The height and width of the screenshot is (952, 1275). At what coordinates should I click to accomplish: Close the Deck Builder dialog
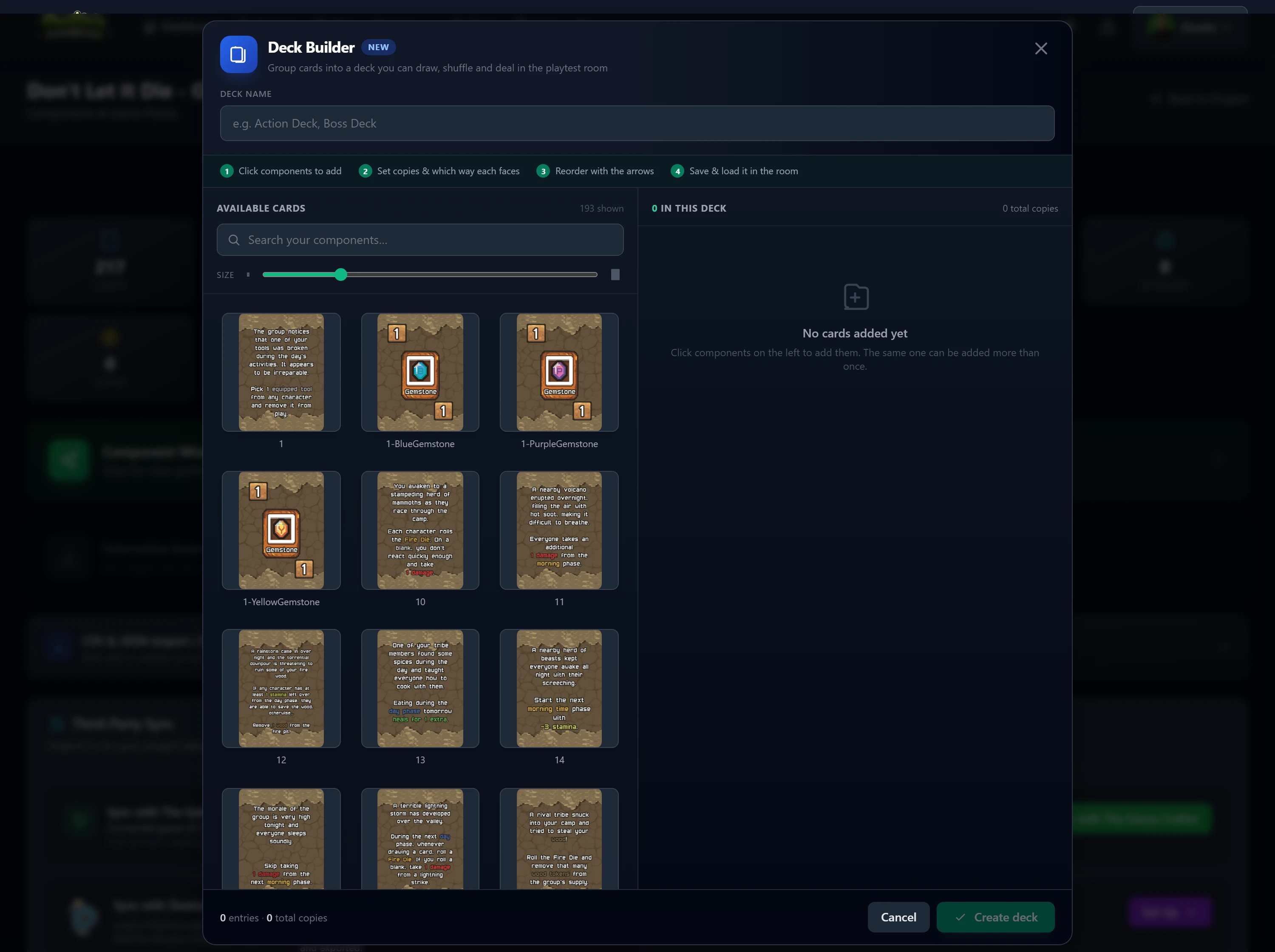click(1040, 48)
